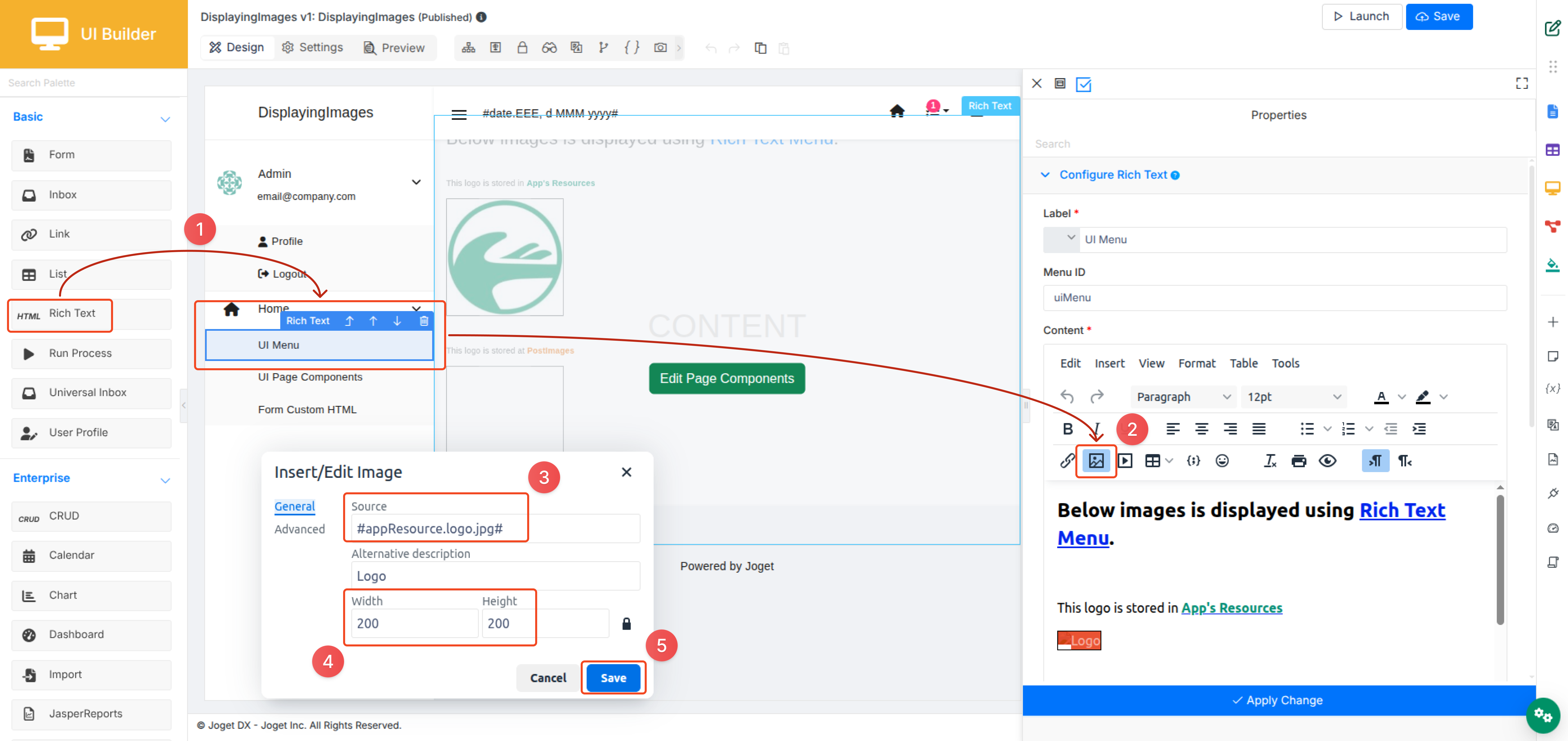Click the insert link icon in editor

(1067, 461)
